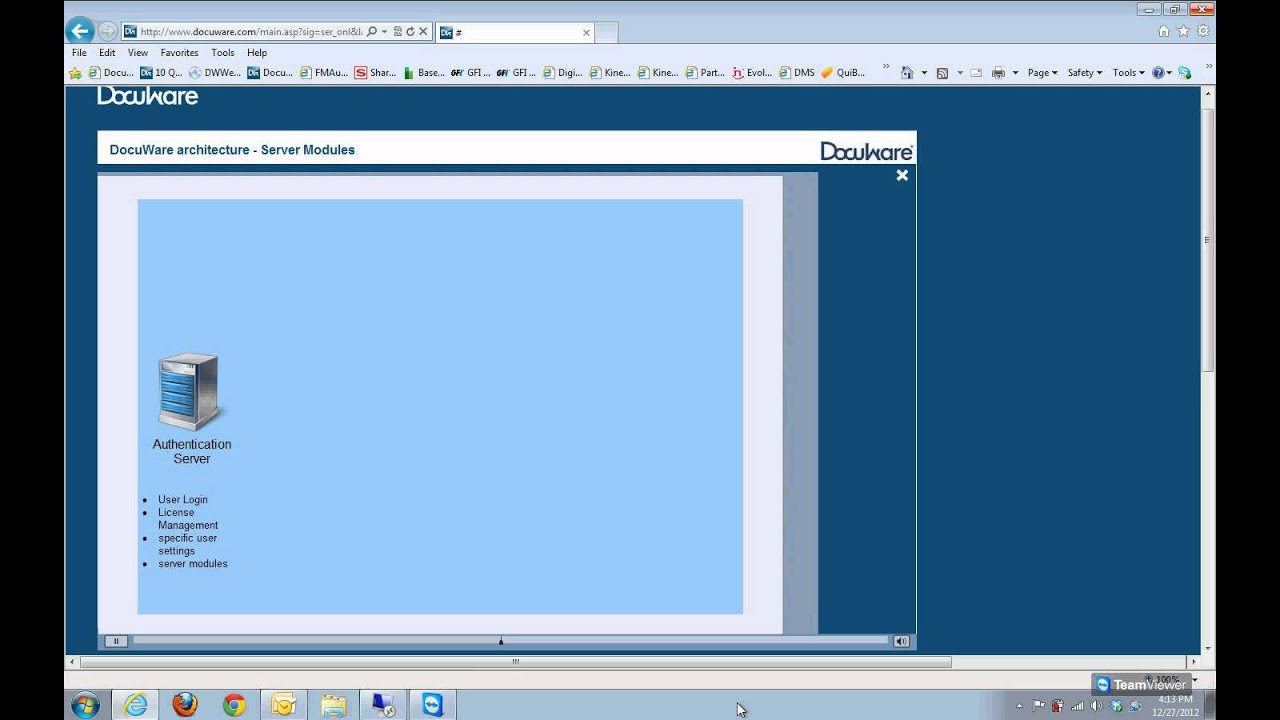The height and width of the screenshot is (720, 1280).
Task: Select the browser tab titled #
Action: point(515,32)
